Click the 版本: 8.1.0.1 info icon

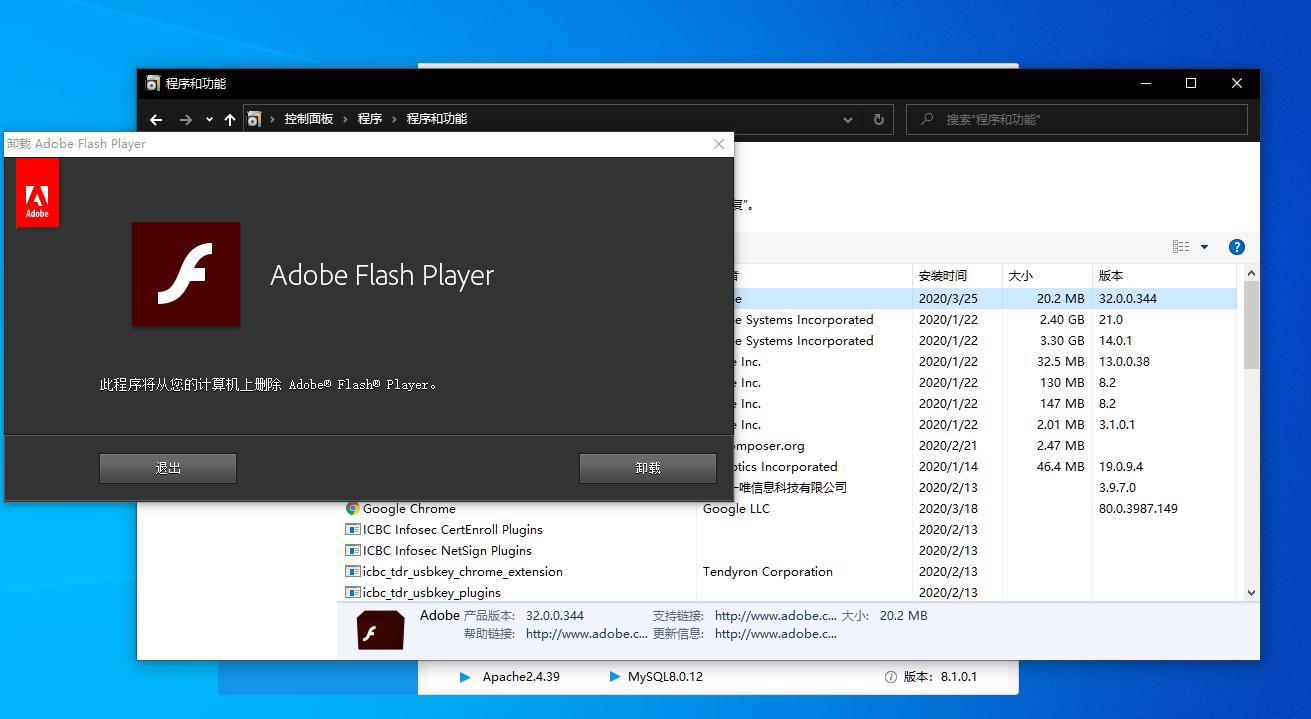coord(890,677)
